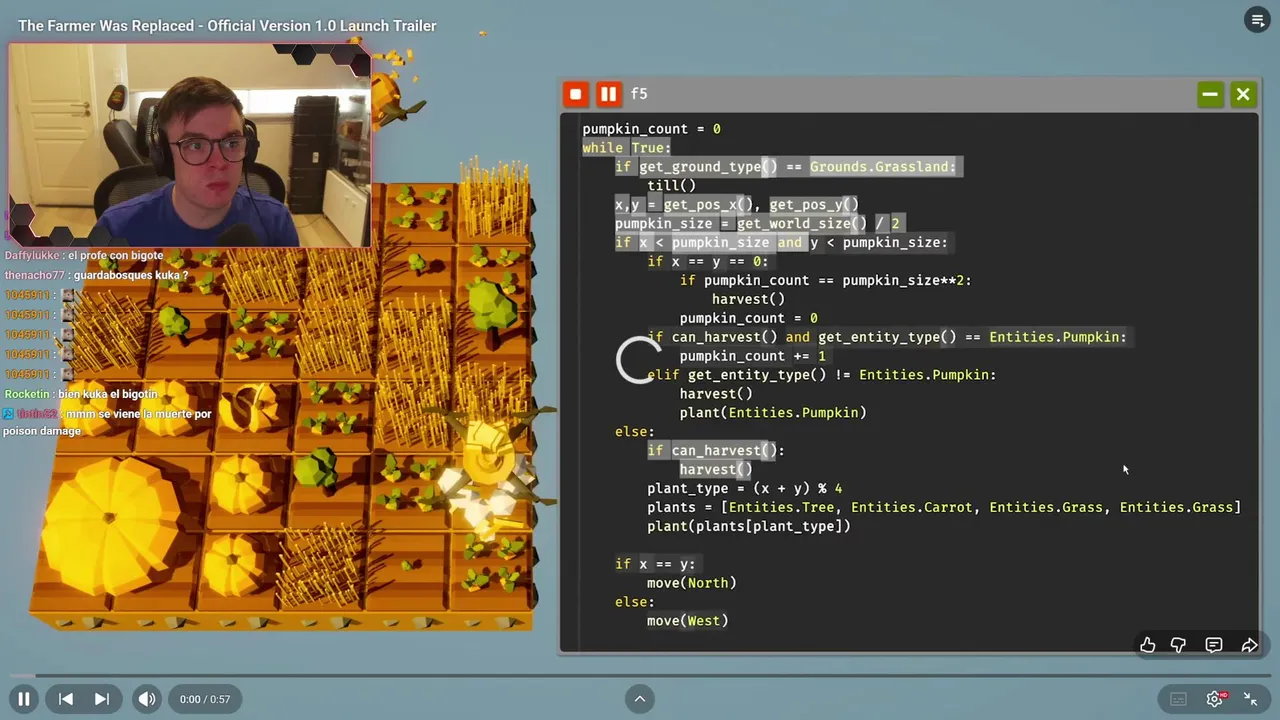Click the 'f5' window title label
Image resolution: width=1280 pixels, height=720 pixels.
click(x=639, y=94)
